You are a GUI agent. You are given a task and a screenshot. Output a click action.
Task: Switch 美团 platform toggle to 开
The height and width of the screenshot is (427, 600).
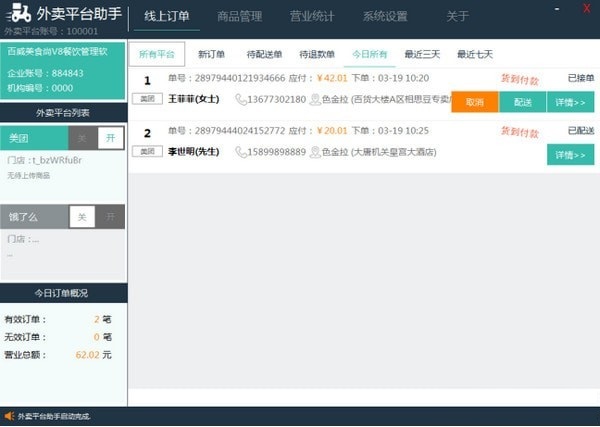[111, 139]
